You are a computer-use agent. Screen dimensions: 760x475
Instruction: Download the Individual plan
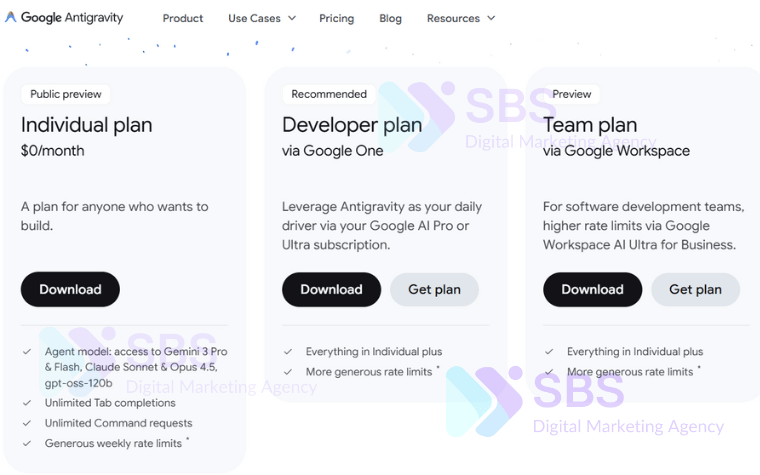point(70,289)
